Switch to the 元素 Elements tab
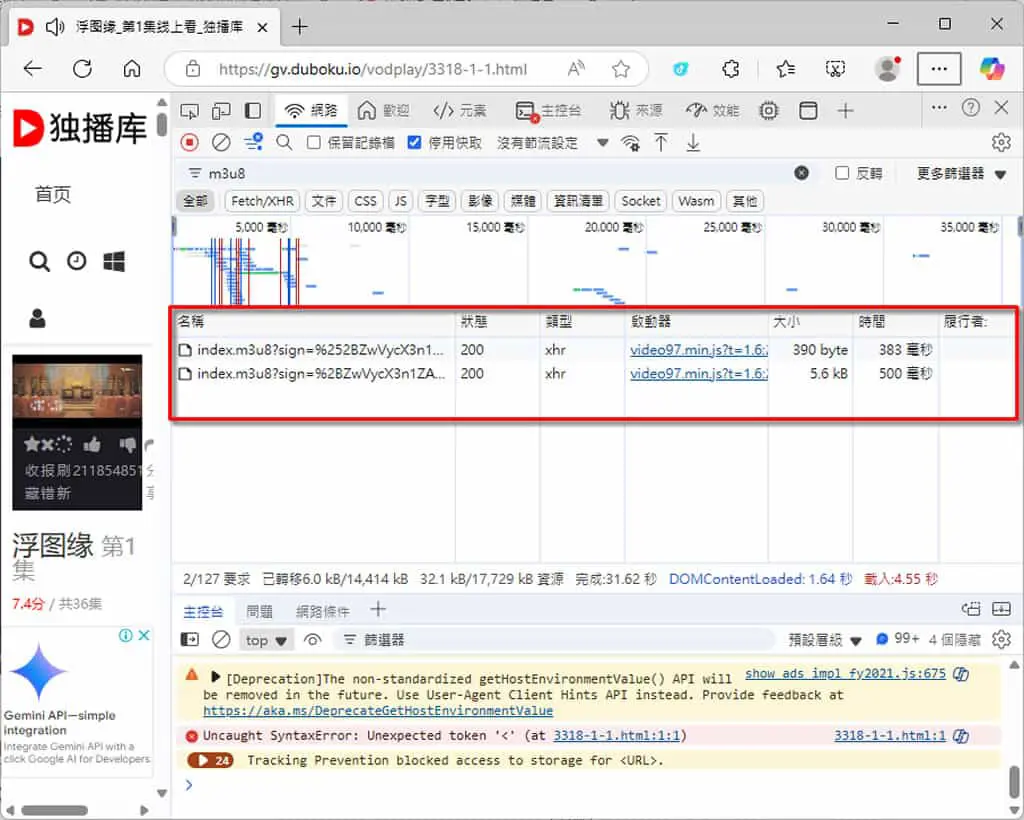The image size is (1024, 820). click(x=460, y=111)
